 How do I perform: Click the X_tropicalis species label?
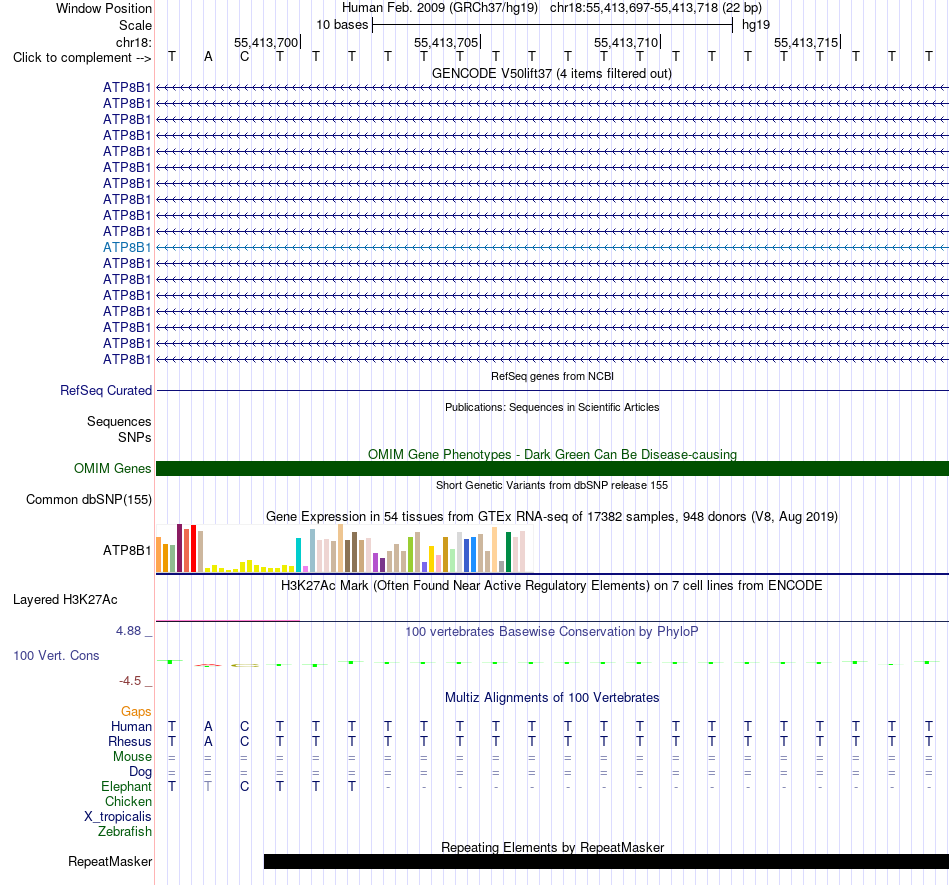click(118, 817)
